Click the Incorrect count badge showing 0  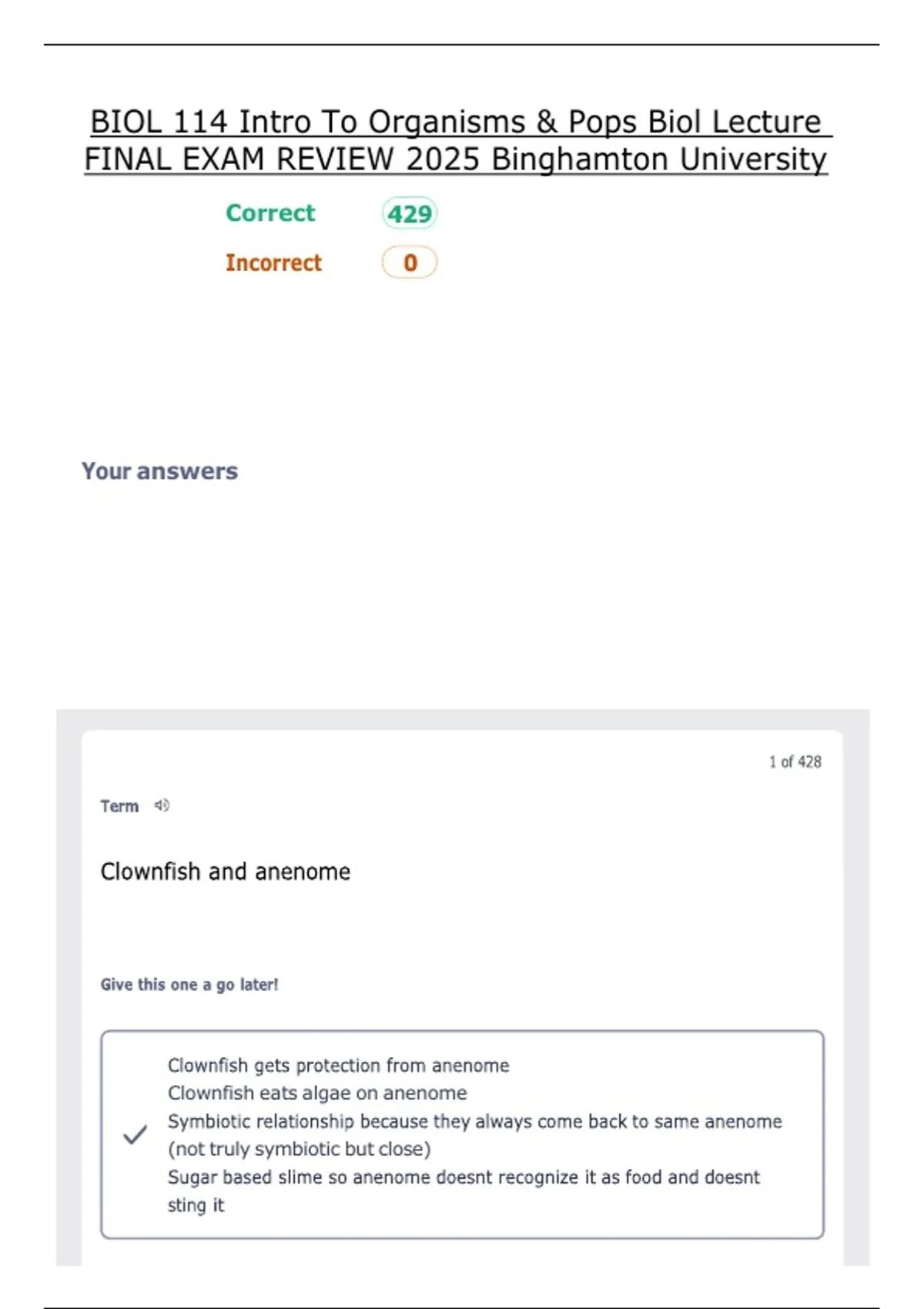pos(410,263)
